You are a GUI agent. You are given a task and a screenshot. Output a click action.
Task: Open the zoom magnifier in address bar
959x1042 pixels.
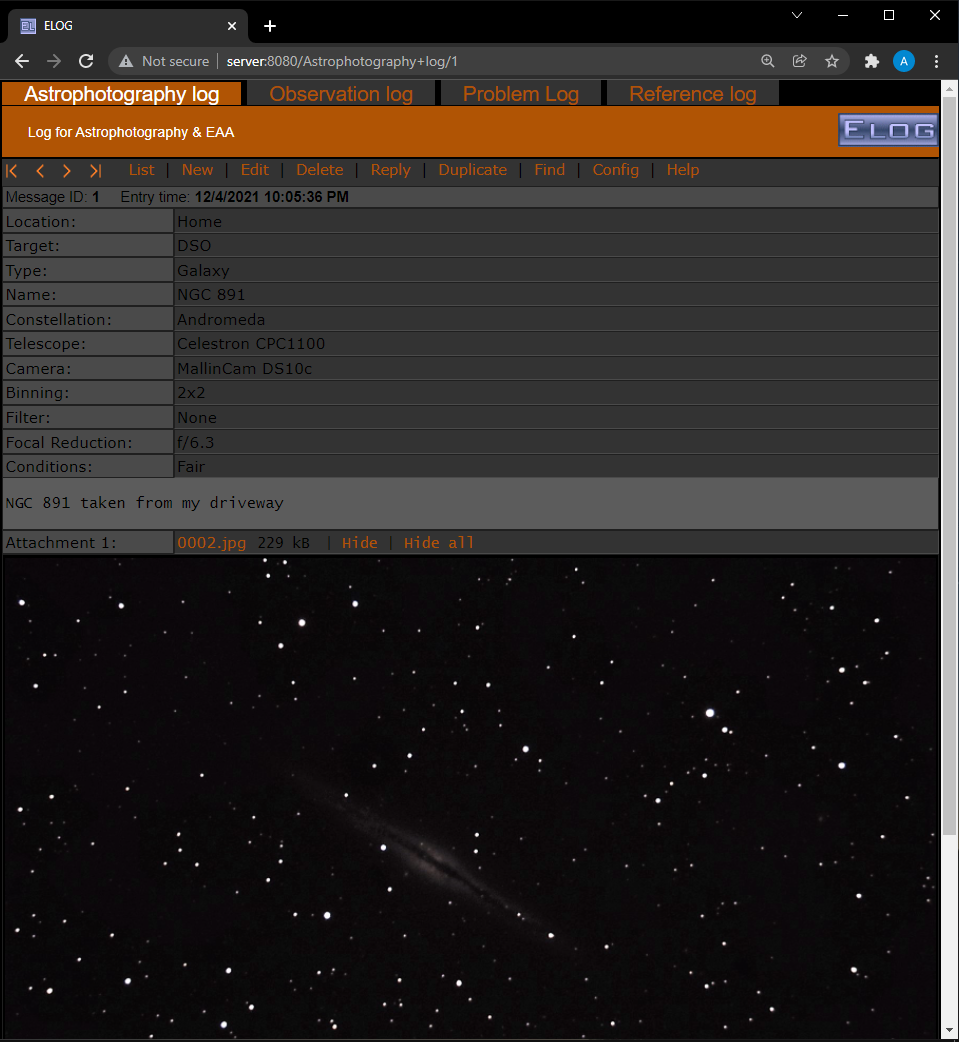point(768,61)
